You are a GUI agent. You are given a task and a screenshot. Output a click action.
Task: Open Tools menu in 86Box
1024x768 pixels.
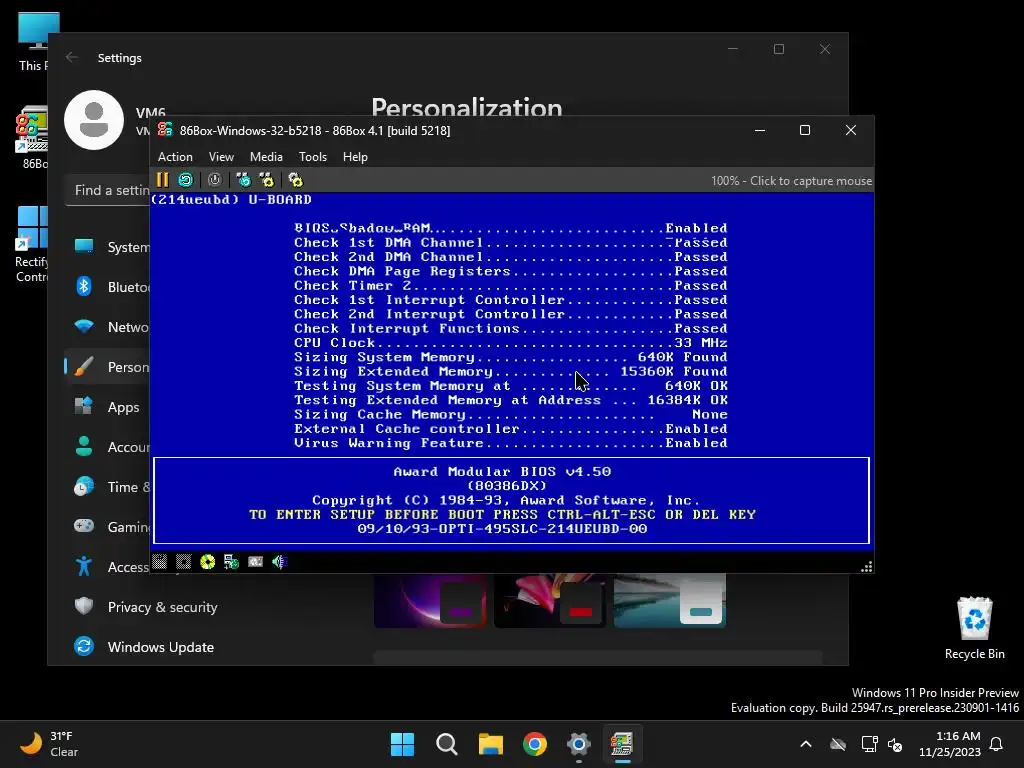pyautogui.click(x=313, y=157)
